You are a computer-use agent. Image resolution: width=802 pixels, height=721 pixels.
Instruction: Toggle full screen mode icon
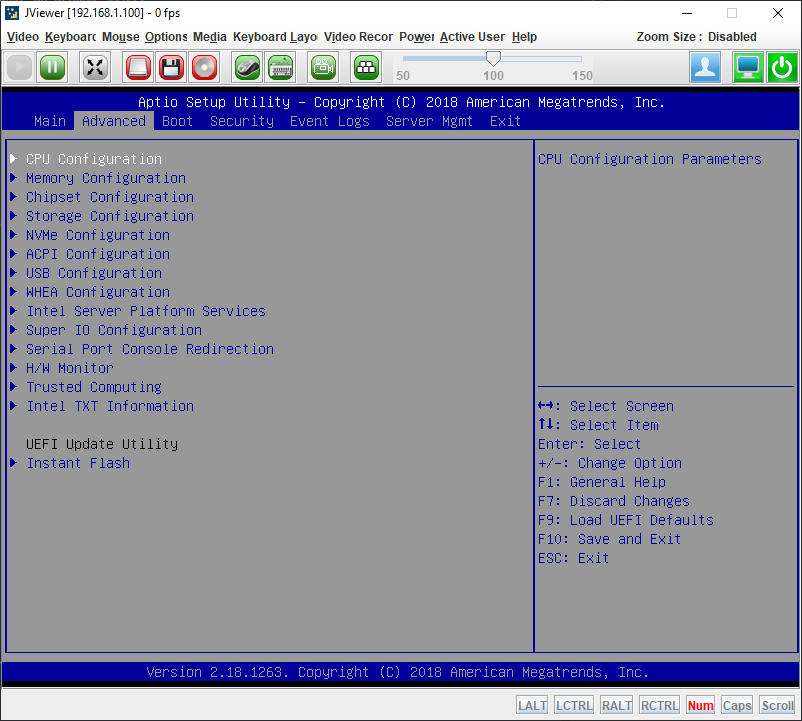click(x=95, y=67)
